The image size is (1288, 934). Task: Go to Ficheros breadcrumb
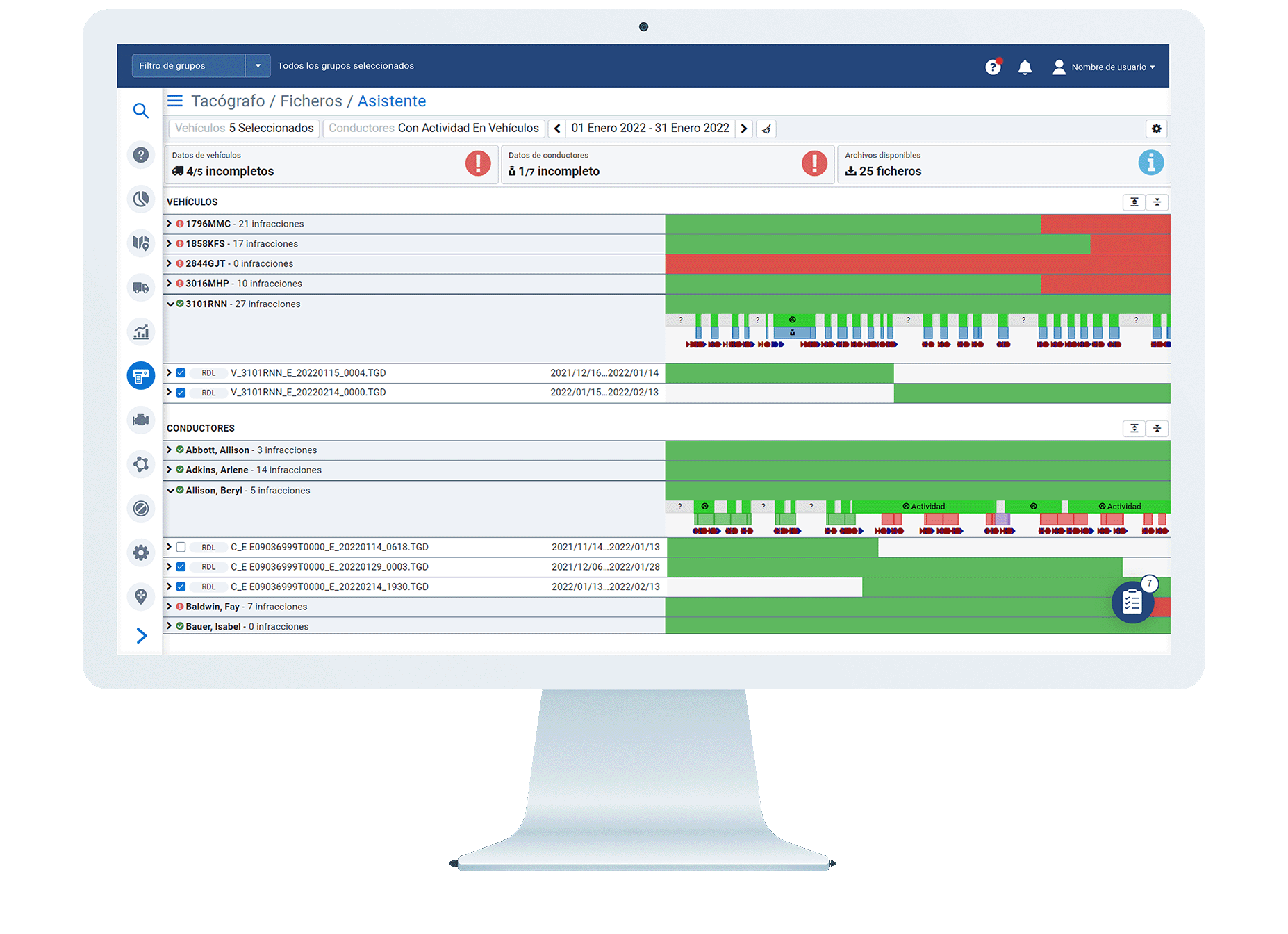[311, 101]
